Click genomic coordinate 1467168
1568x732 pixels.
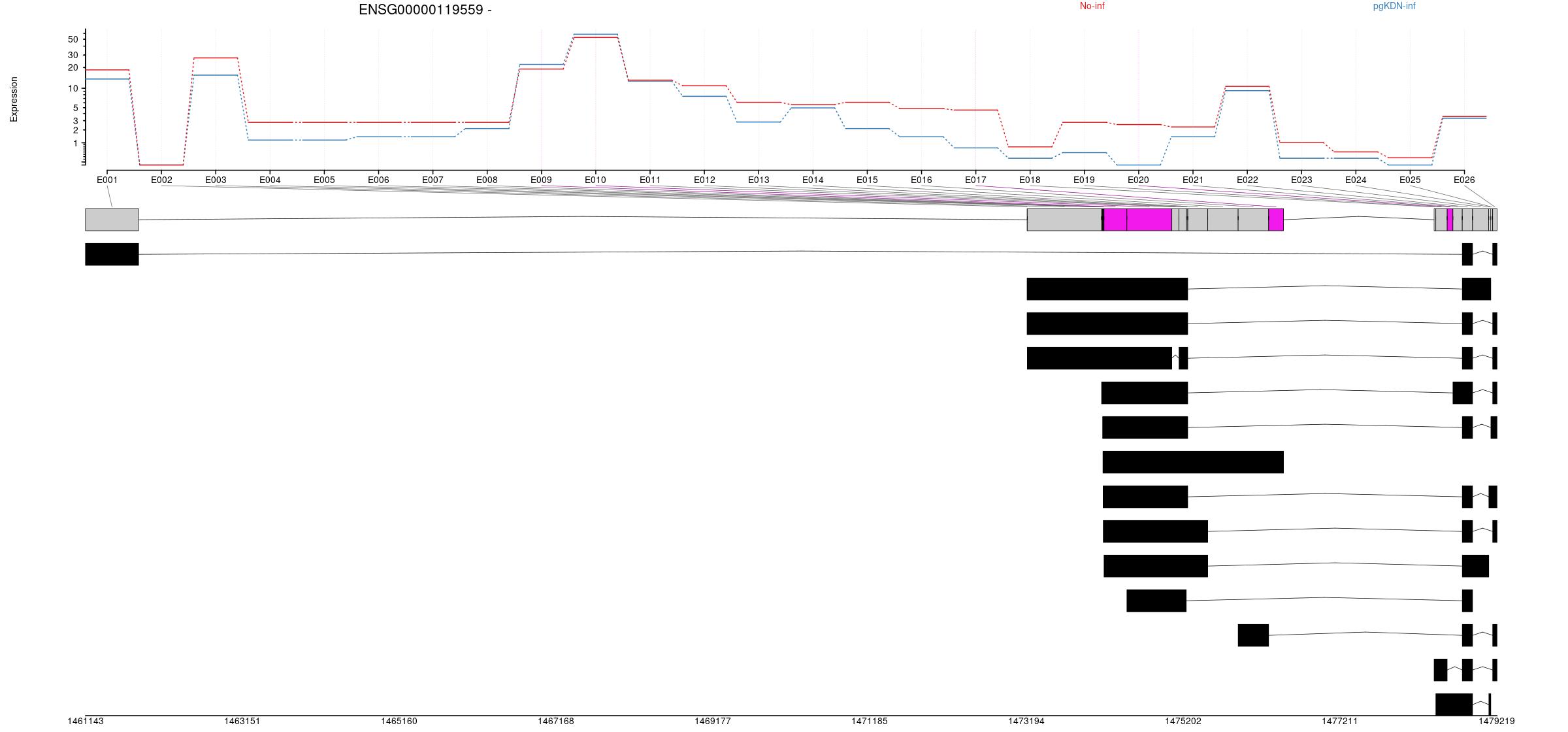pos(556,722)
